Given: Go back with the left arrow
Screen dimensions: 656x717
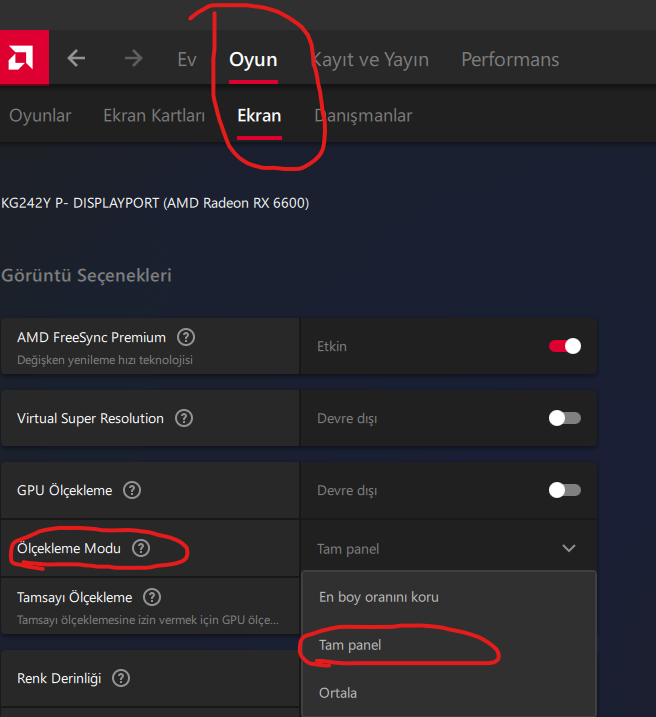Looking at the screenshot, I should [76, 59].
